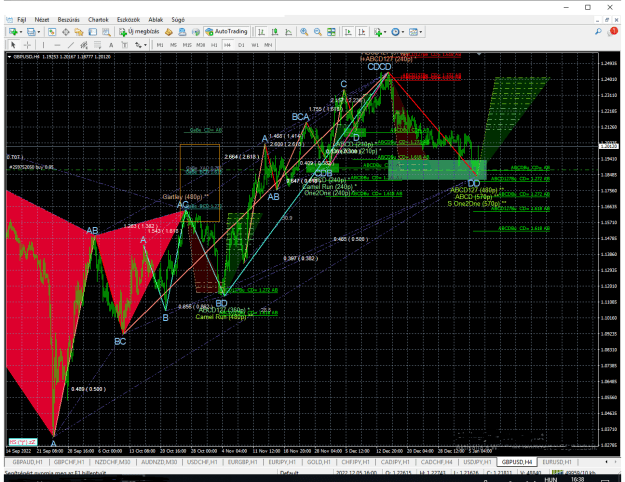The height and width of the screenshot is (482, 625).
Task: Click the HUN language indicator in taskbar
Action: click(551, 480)
